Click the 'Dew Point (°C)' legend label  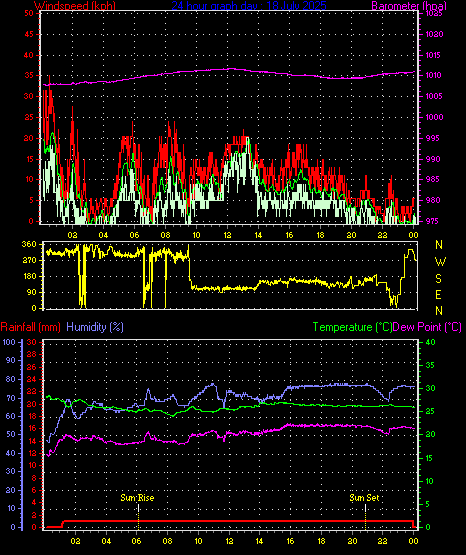pos(427,327)
